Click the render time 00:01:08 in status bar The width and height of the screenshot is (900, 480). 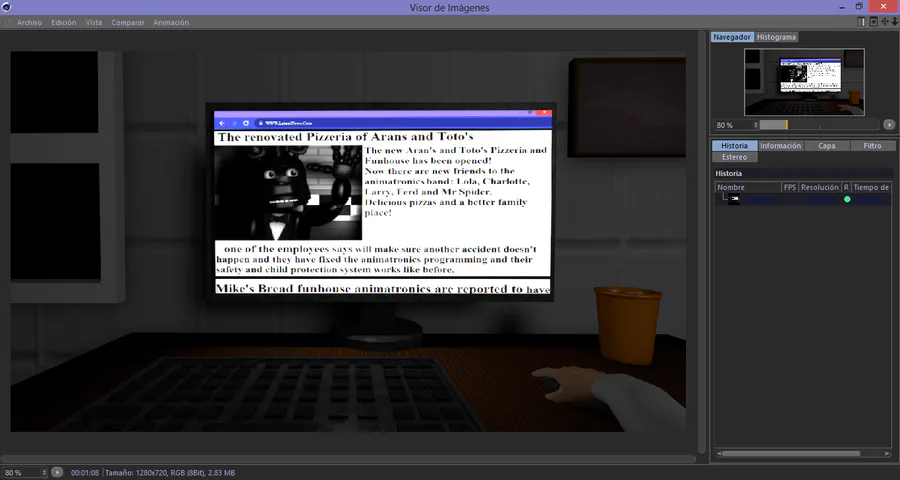click(85, 473)
